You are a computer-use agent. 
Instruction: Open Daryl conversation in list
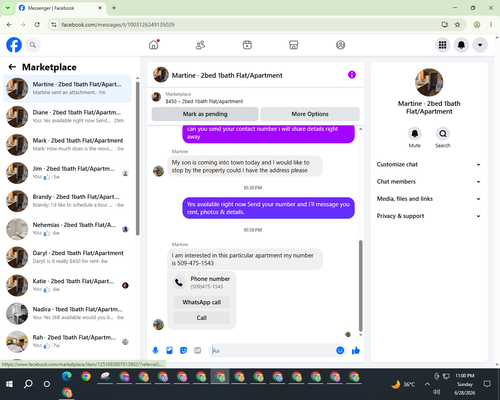67,257
